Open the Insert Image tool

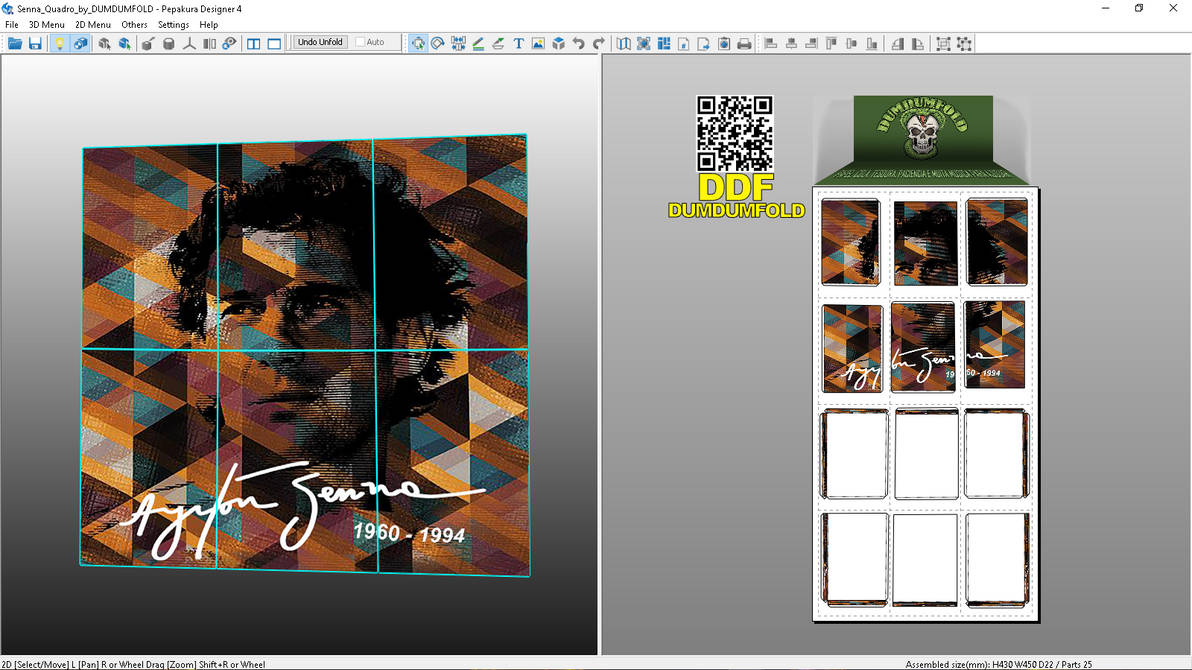pyautogui.click(x=539, y=43)
